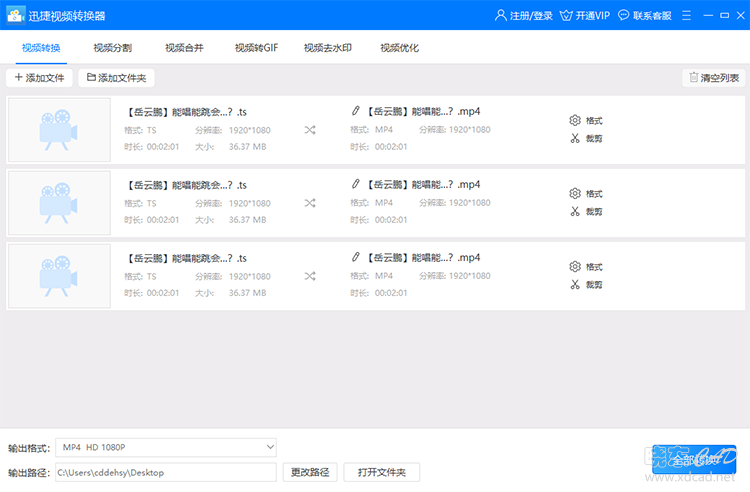Screen dimensions: 750x492
Task: Click the second row's output .mp4 filename
Action: point(423,185)
